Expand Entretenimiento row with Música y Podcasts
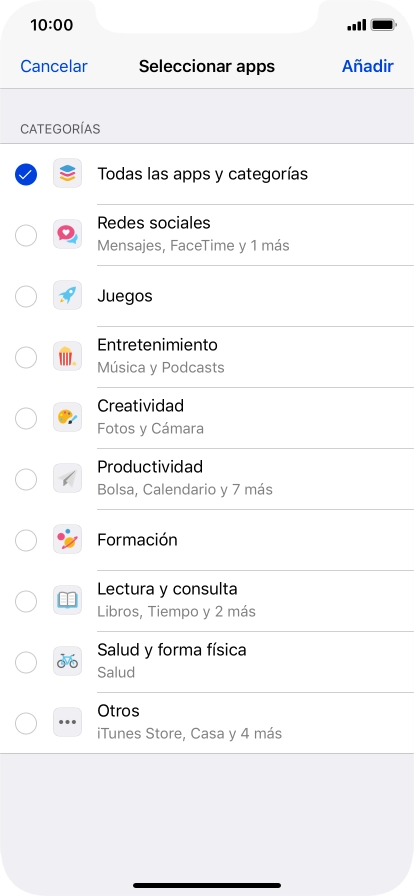The image size is (414, 896). 207,357
